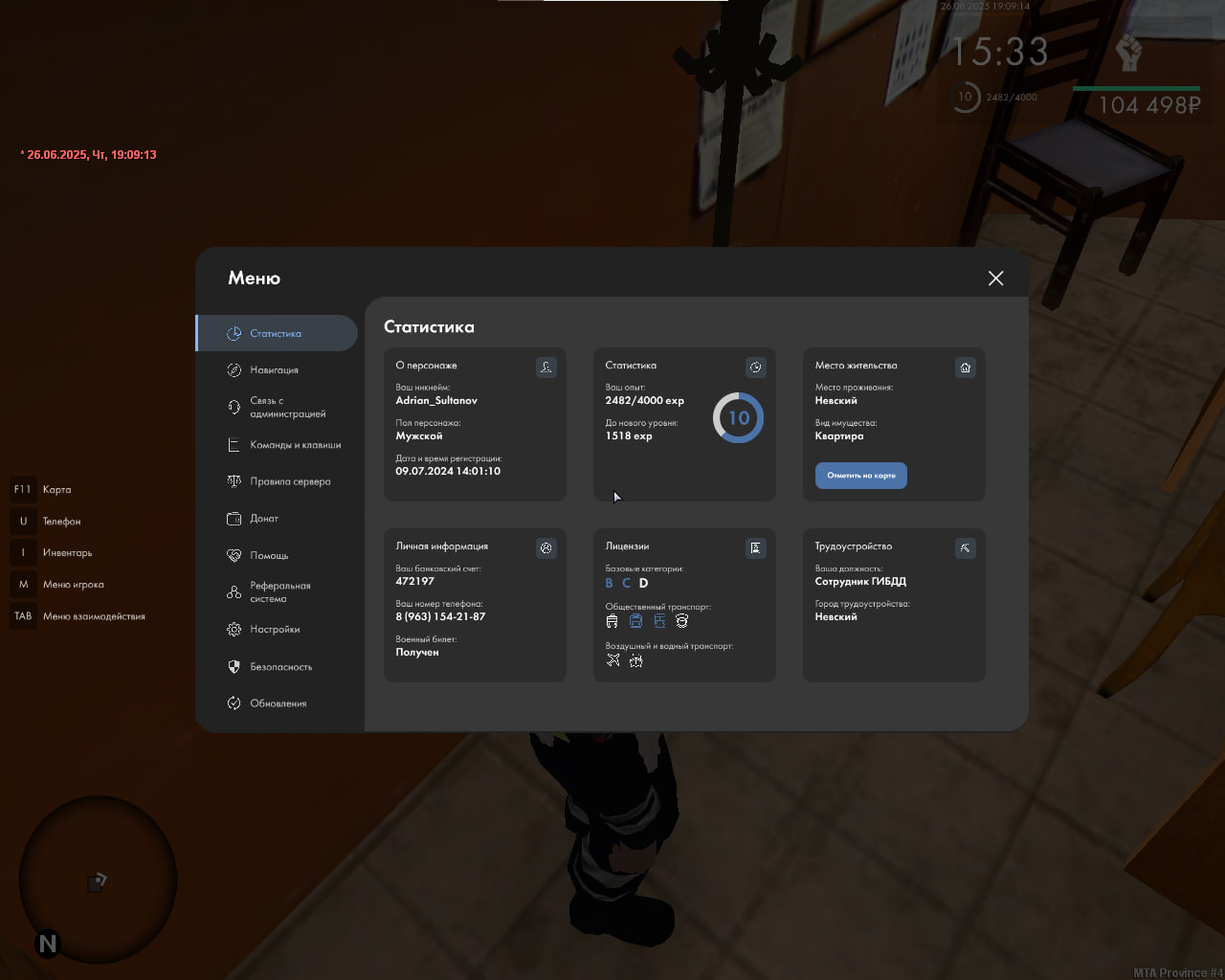The width and height of the screenshot is (1225, 980).
Task: Click the document icon on Лицензии card
Action: tap(756, 547)
